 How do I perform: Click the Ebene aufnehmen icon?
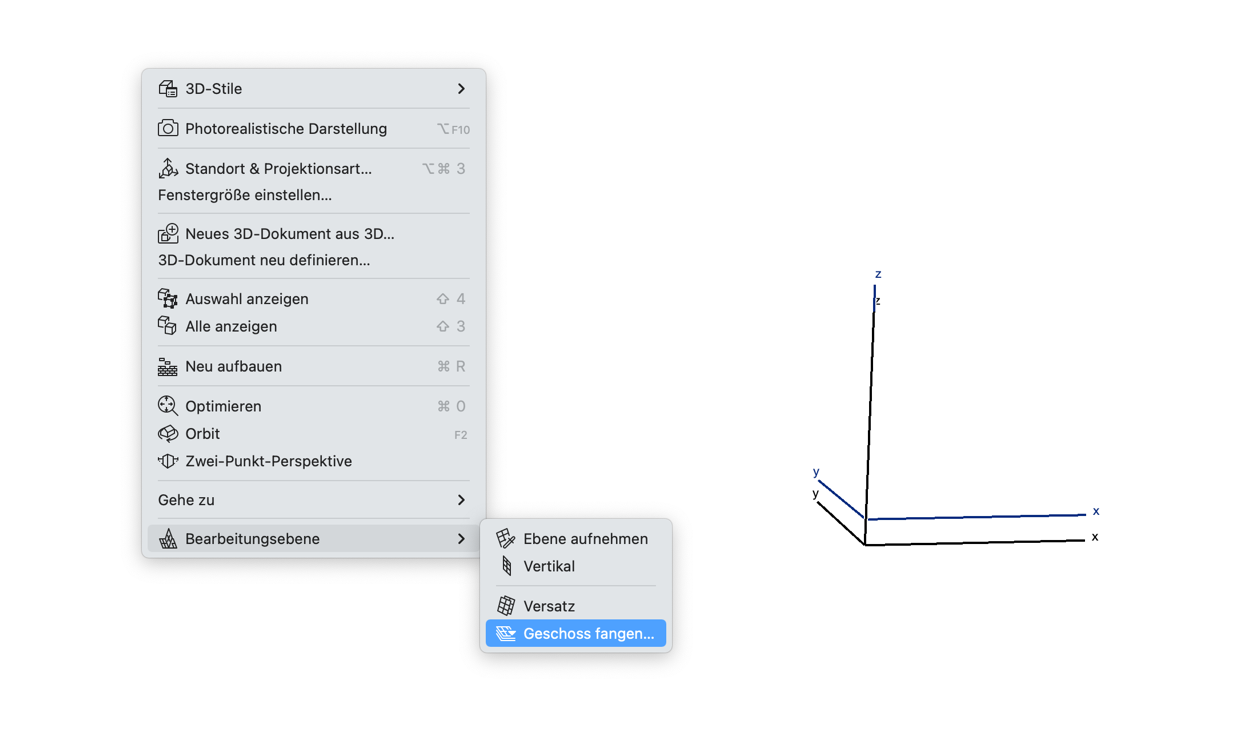[x=506, y=539]
